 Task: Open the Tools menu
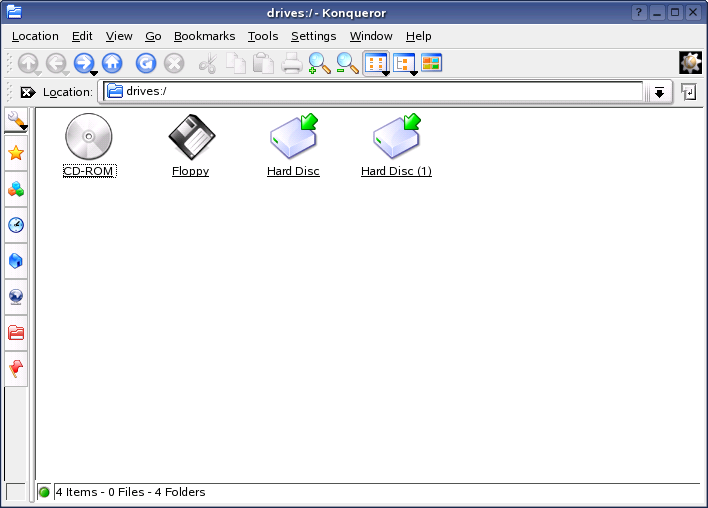coord(263,36)
